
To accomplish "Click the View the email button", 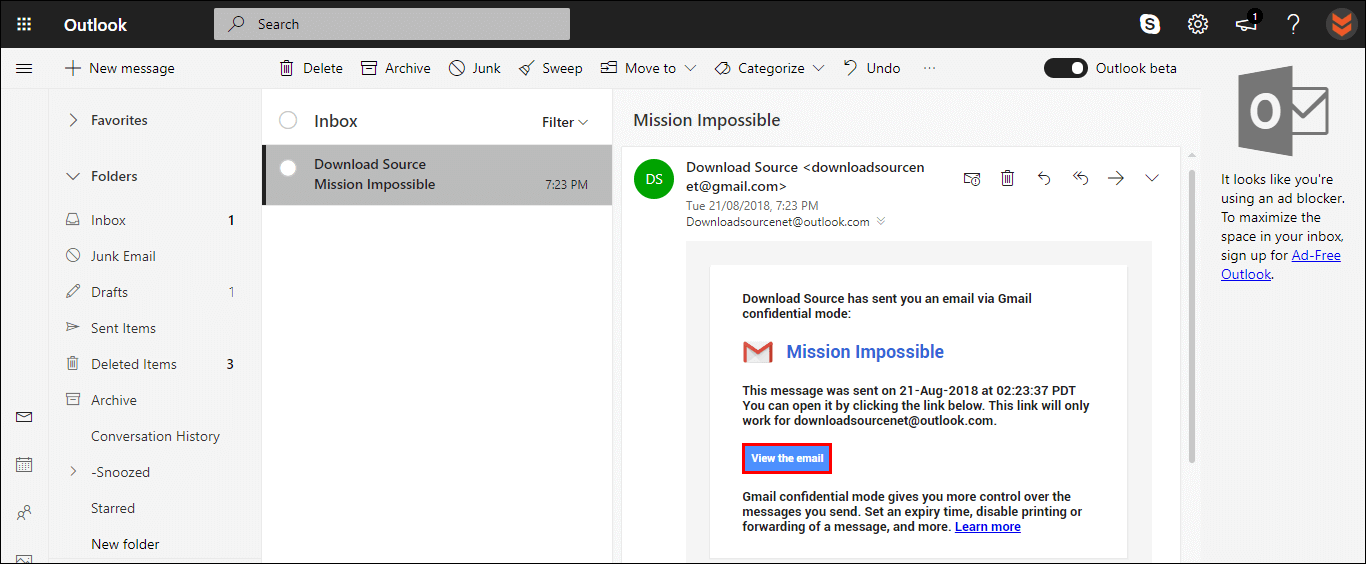I will tap(787, 458).
